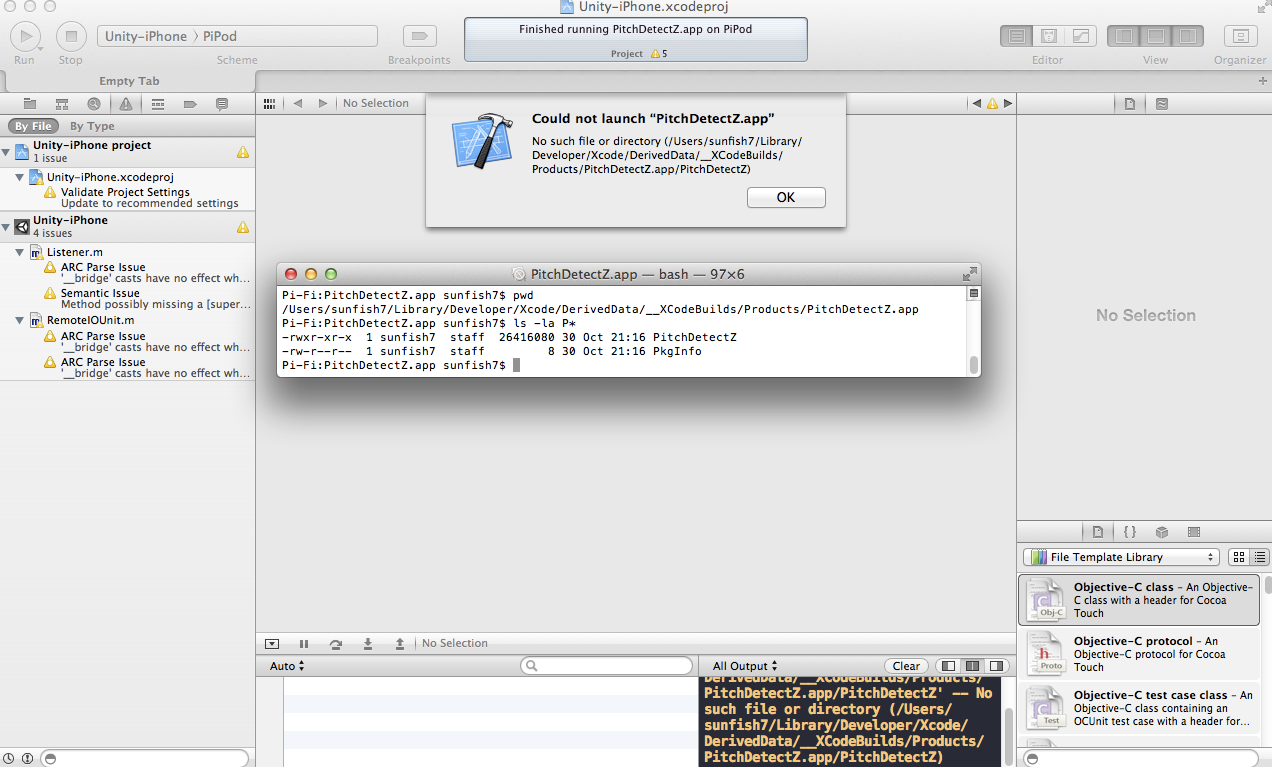Go back with jump bar left arrow
1272x767 pixels.
[297, 103]
